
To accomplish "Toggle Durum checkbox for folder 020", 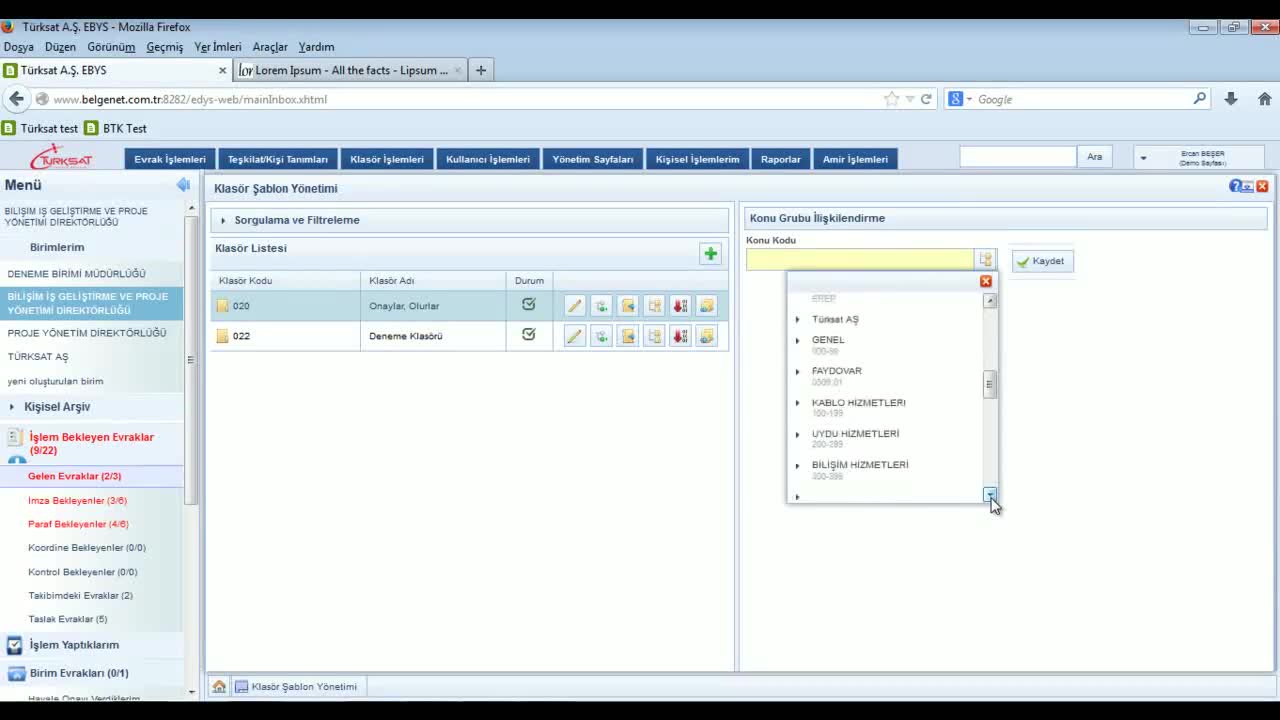I will (x=529, y=305).
